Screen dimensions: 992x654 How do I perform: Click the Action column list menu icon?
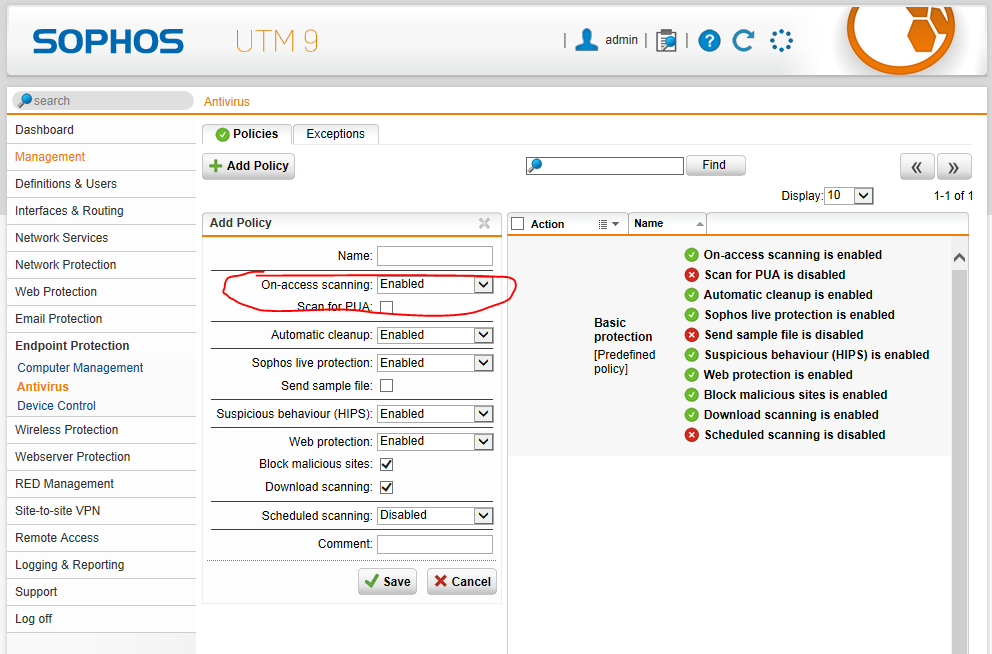click(608, 224)
